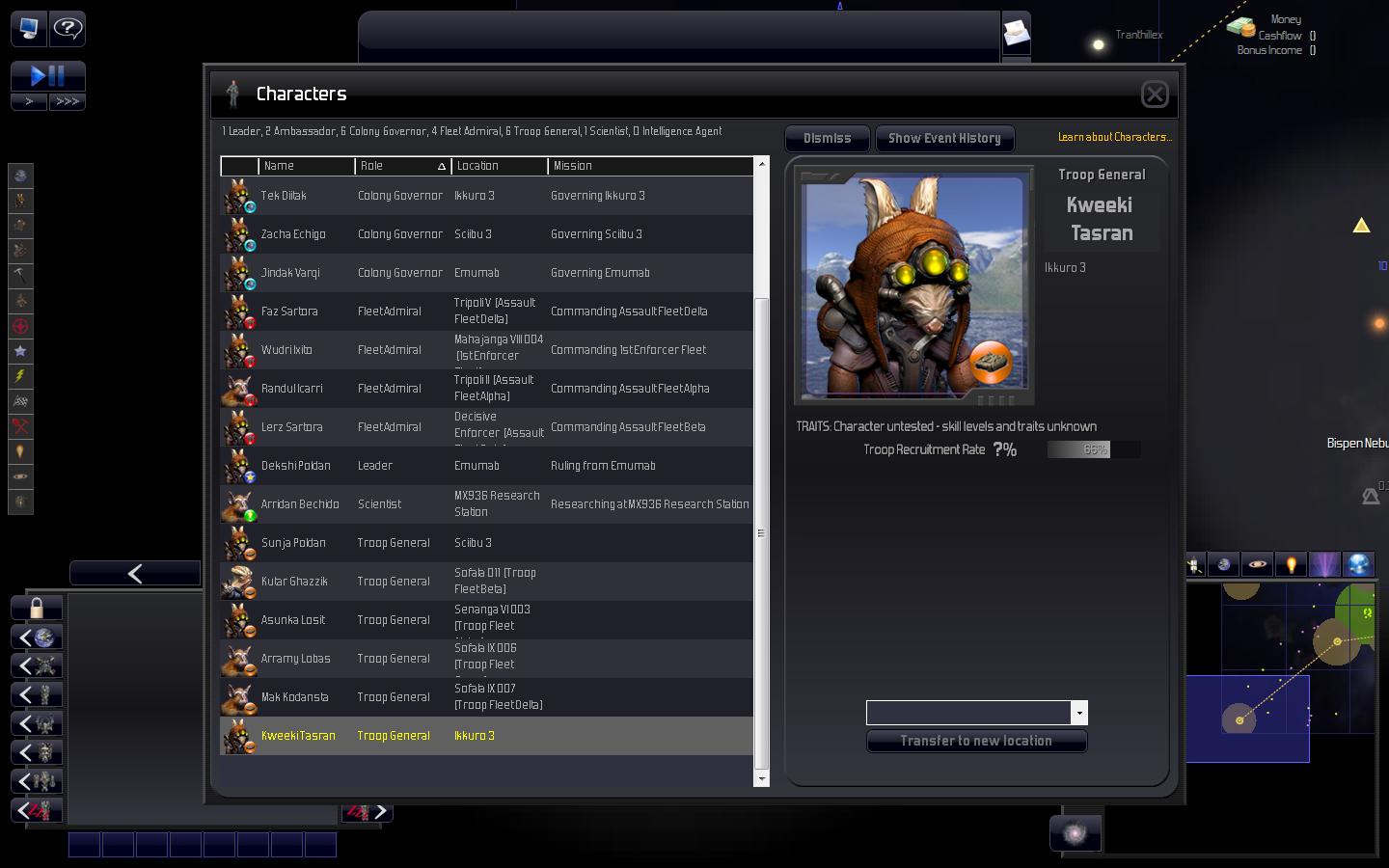Select Randul Icarri row
This screenshot has width=1389, height=868.
(x=486, y=389)
